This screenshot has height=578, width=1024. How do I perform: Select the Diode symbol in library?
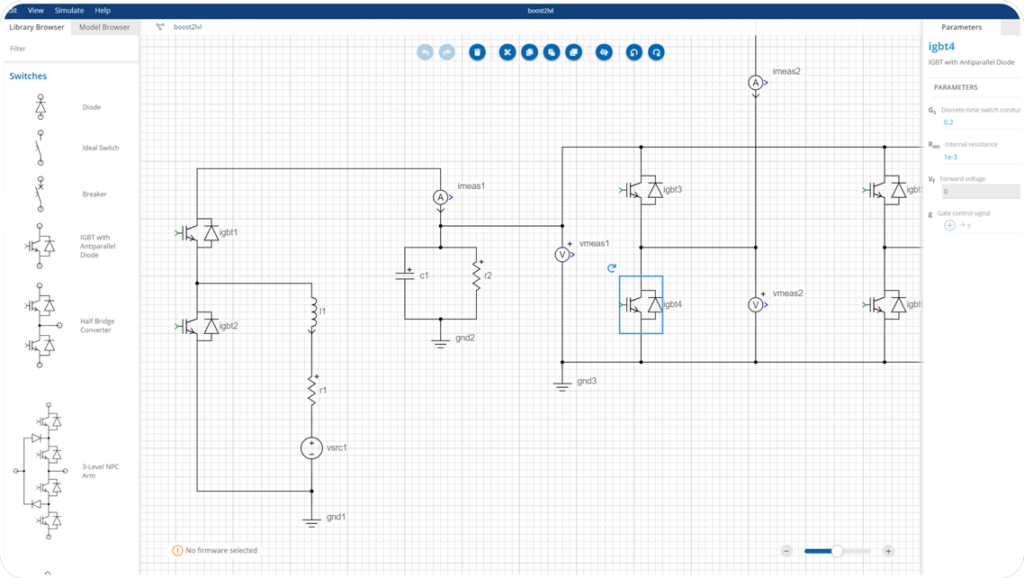pos(40,106)
